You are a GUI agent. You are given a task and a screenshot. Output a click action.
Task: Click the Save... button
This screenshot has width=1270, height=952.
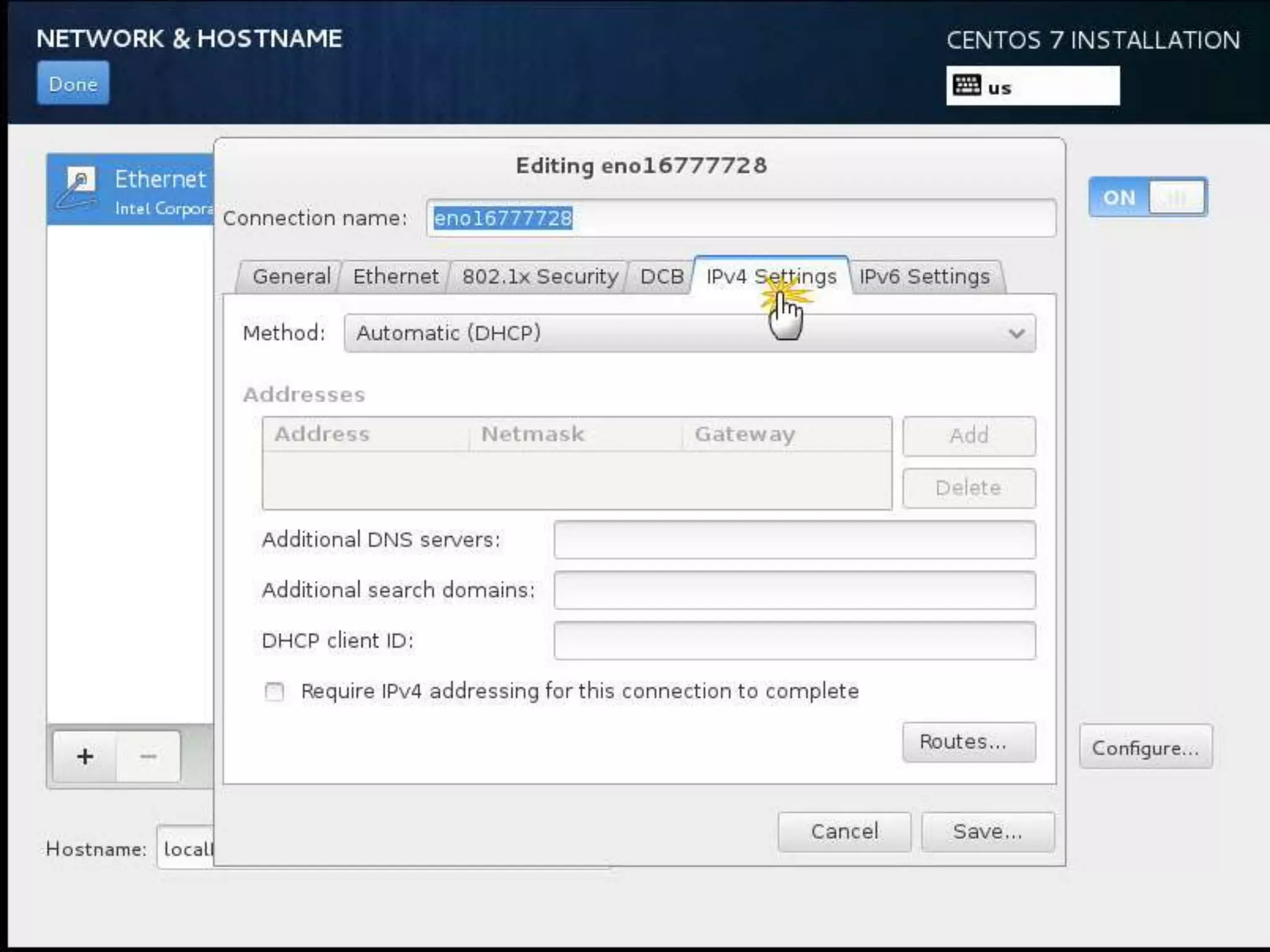pos(988,832)
